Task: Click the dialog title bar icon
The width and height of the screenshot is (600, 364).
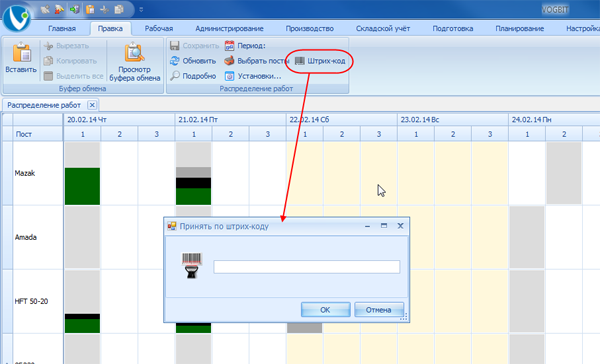Action: tap(172, 226)
